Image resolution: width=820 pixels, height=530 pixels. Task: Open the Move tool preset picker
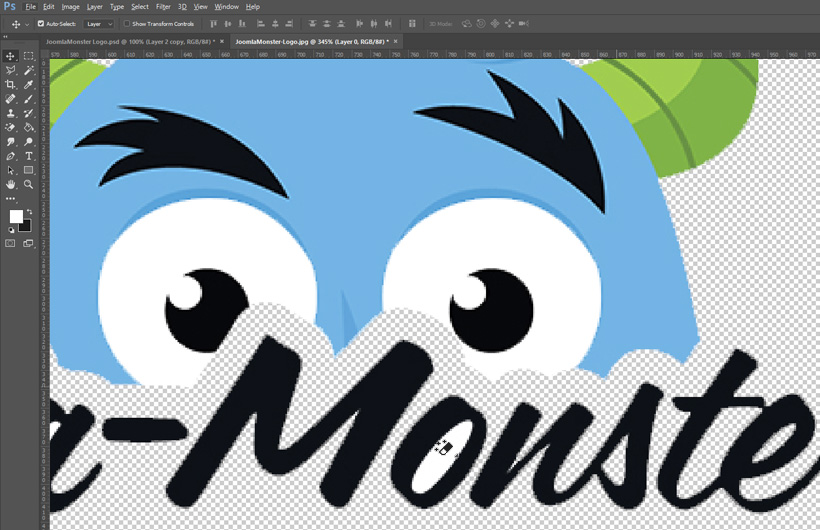click(x=27, y=24)
